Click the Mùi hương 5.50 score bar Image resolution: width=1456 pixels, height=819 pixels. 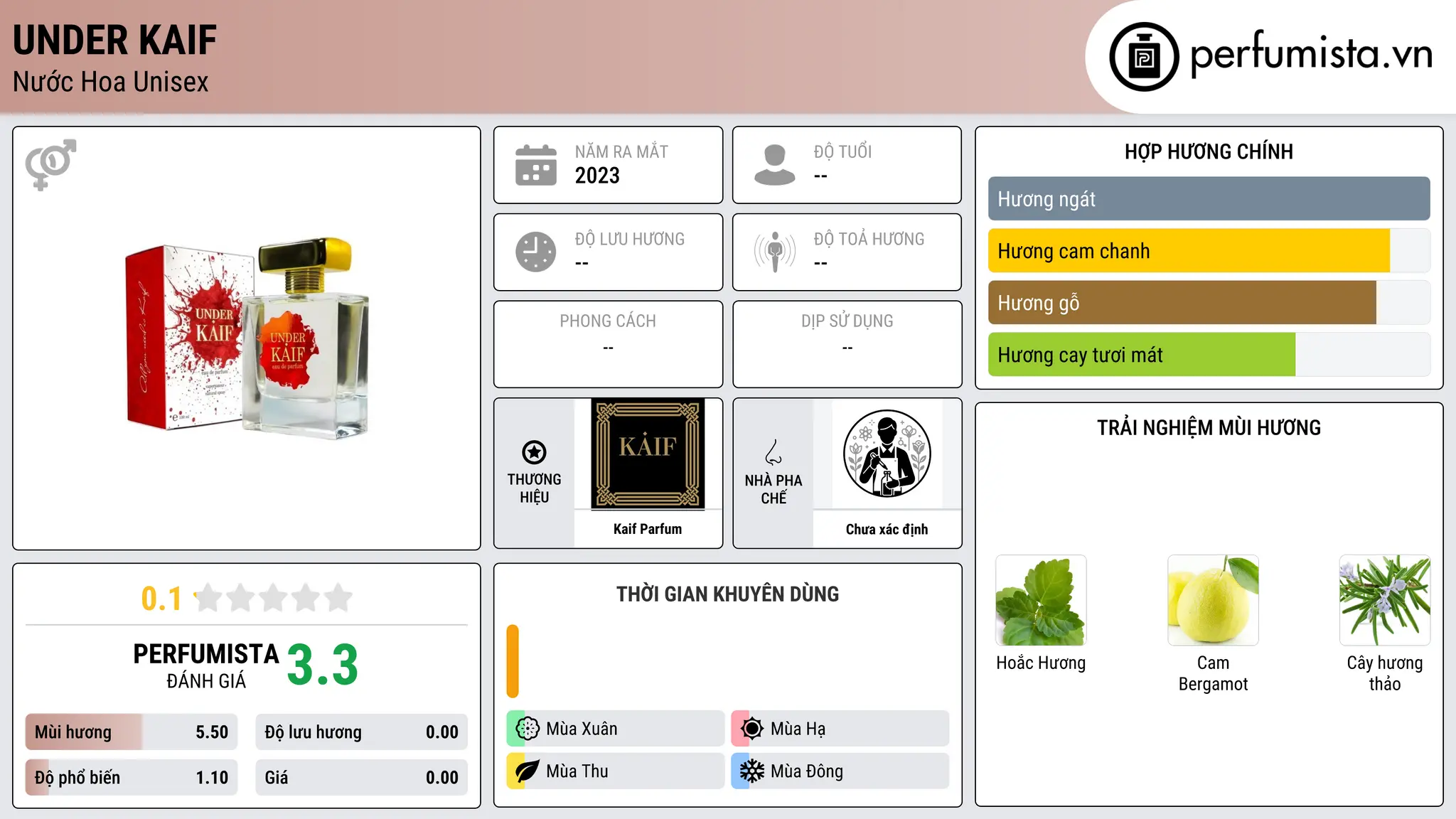point(132,732)
